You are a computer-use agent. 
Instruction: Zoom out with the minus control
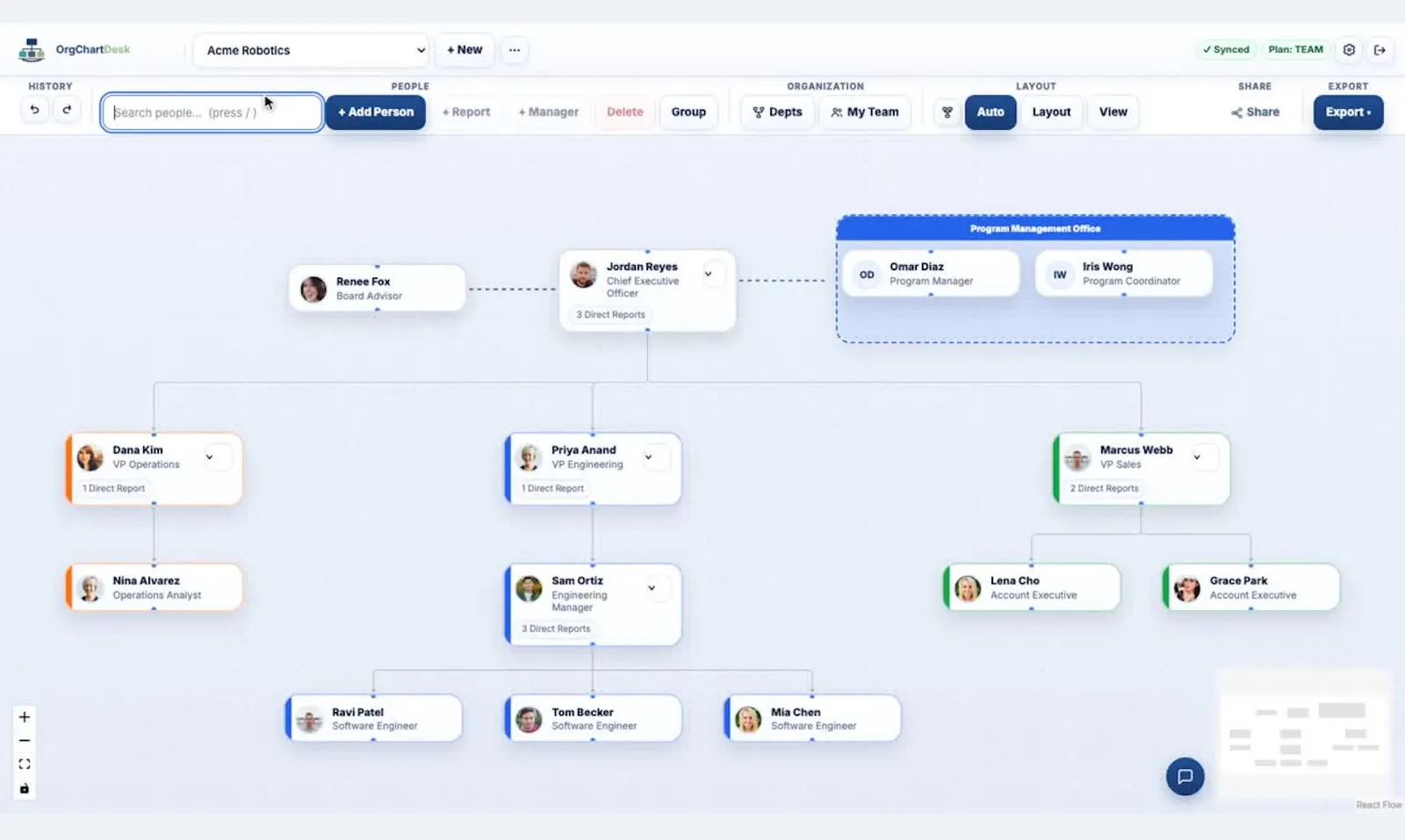(25, 741)
